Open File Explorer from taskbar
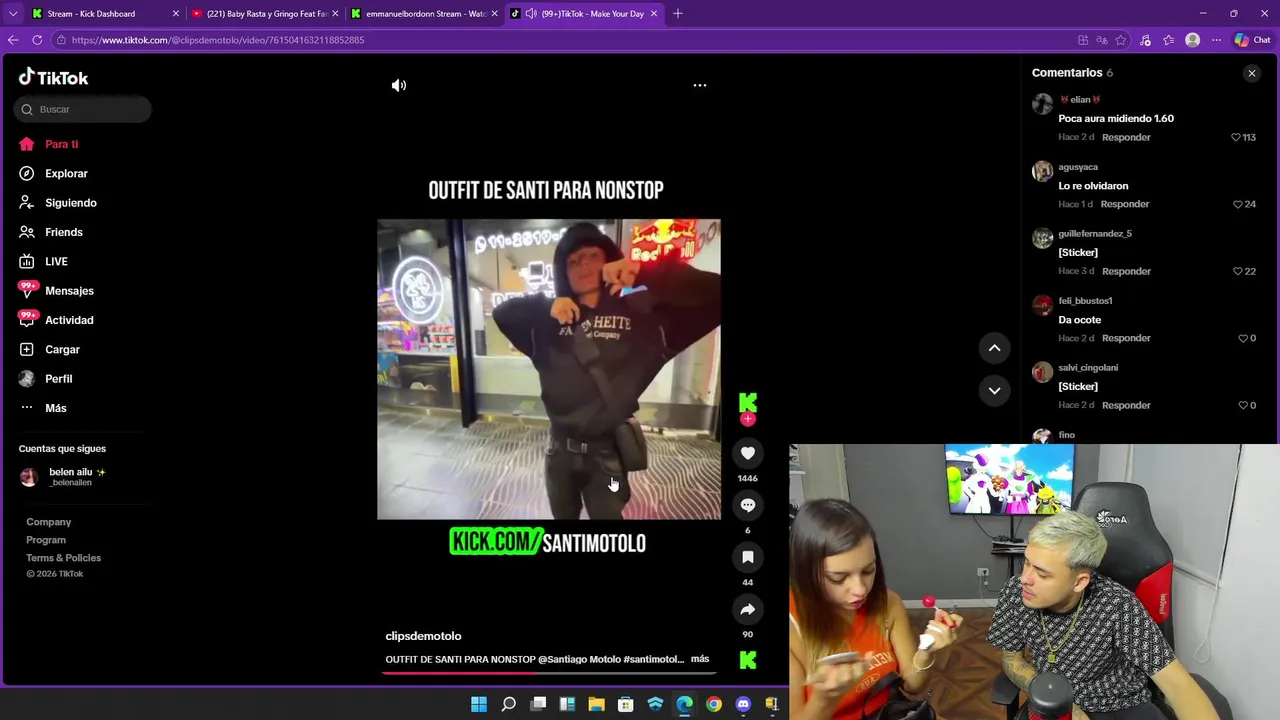Viewport: 1280px width, 720px height. [597, 704]
